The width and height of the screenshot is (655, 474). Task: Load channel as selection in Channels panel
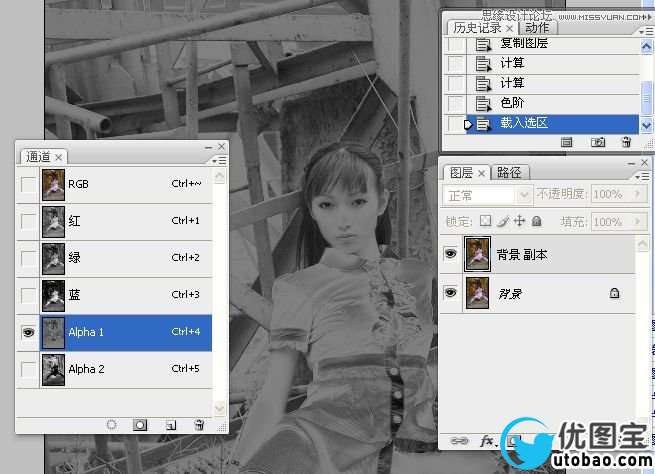tap(111, 425)
